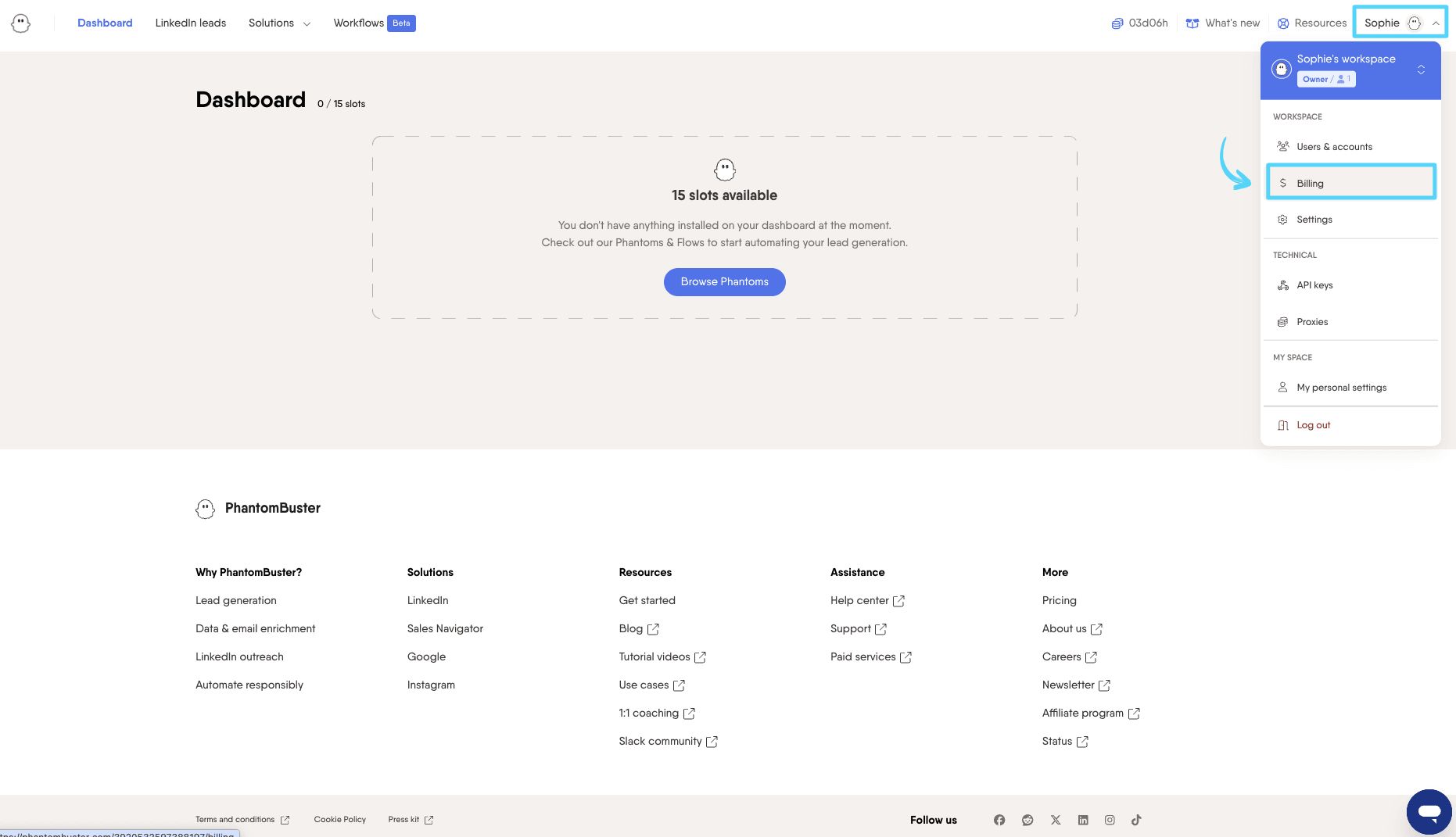Click the PhantomBuster footer logo
Viewport: 1456px width, 837px height.
pos(258,509)
